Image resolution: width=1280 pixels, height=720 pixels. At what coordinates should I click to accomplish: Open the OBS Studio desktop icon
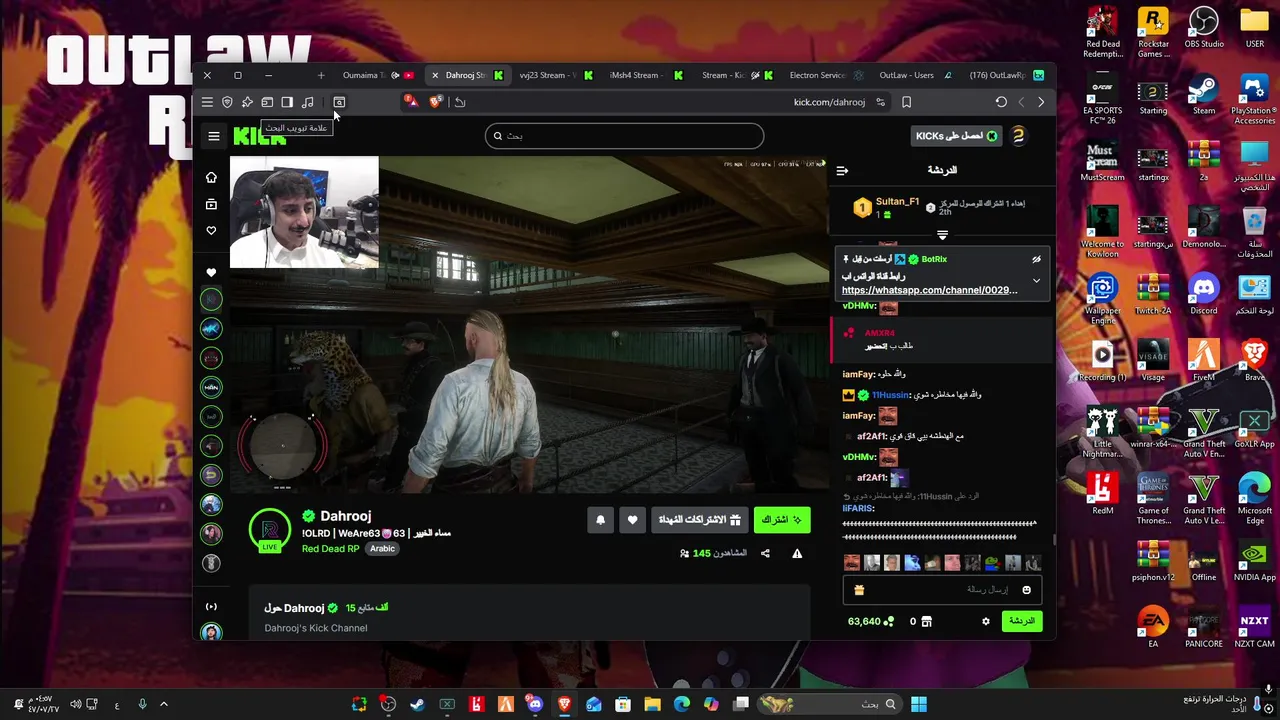[x=1204, y=28]
